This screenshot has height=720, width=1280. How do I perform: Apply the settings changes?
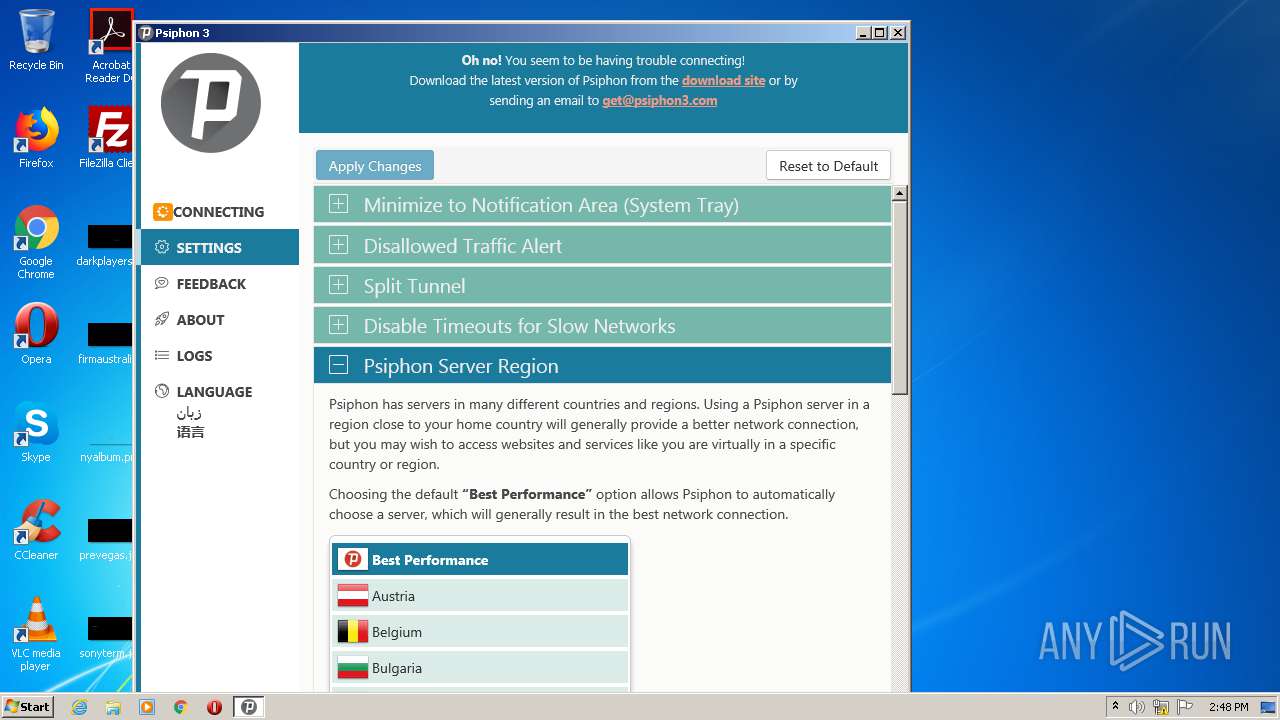tap(375, 166)
